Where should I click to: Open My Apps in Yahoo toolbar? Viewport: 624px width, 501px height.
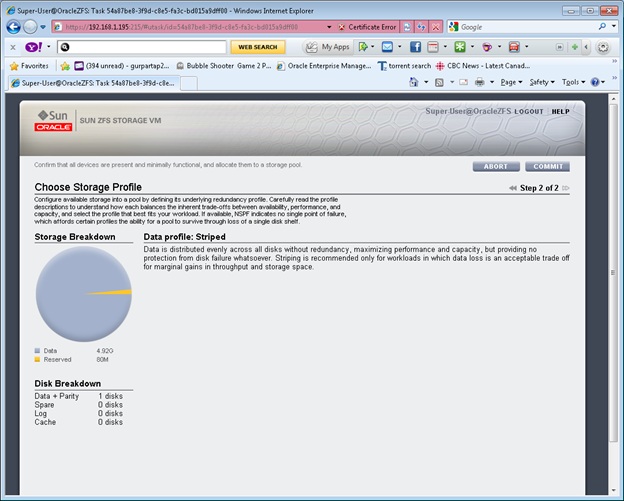click(x=328, y=47)
